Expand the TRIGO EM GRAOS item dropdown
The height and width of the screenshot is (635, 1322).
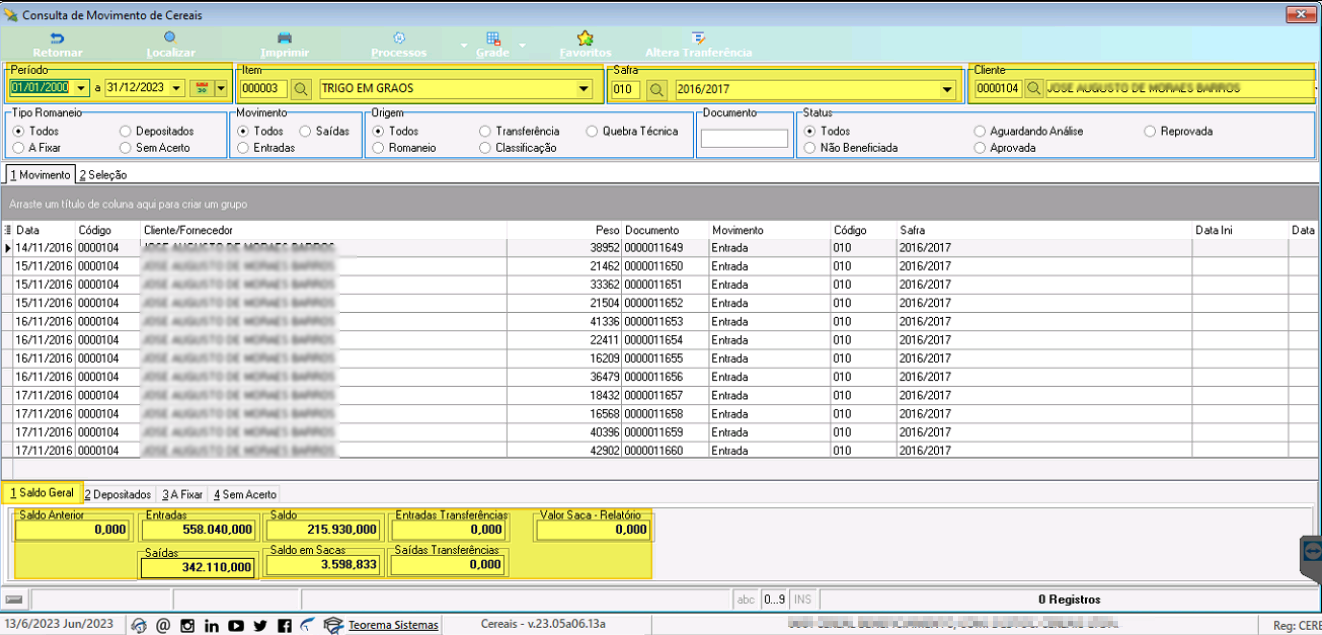tap(584, 88)
